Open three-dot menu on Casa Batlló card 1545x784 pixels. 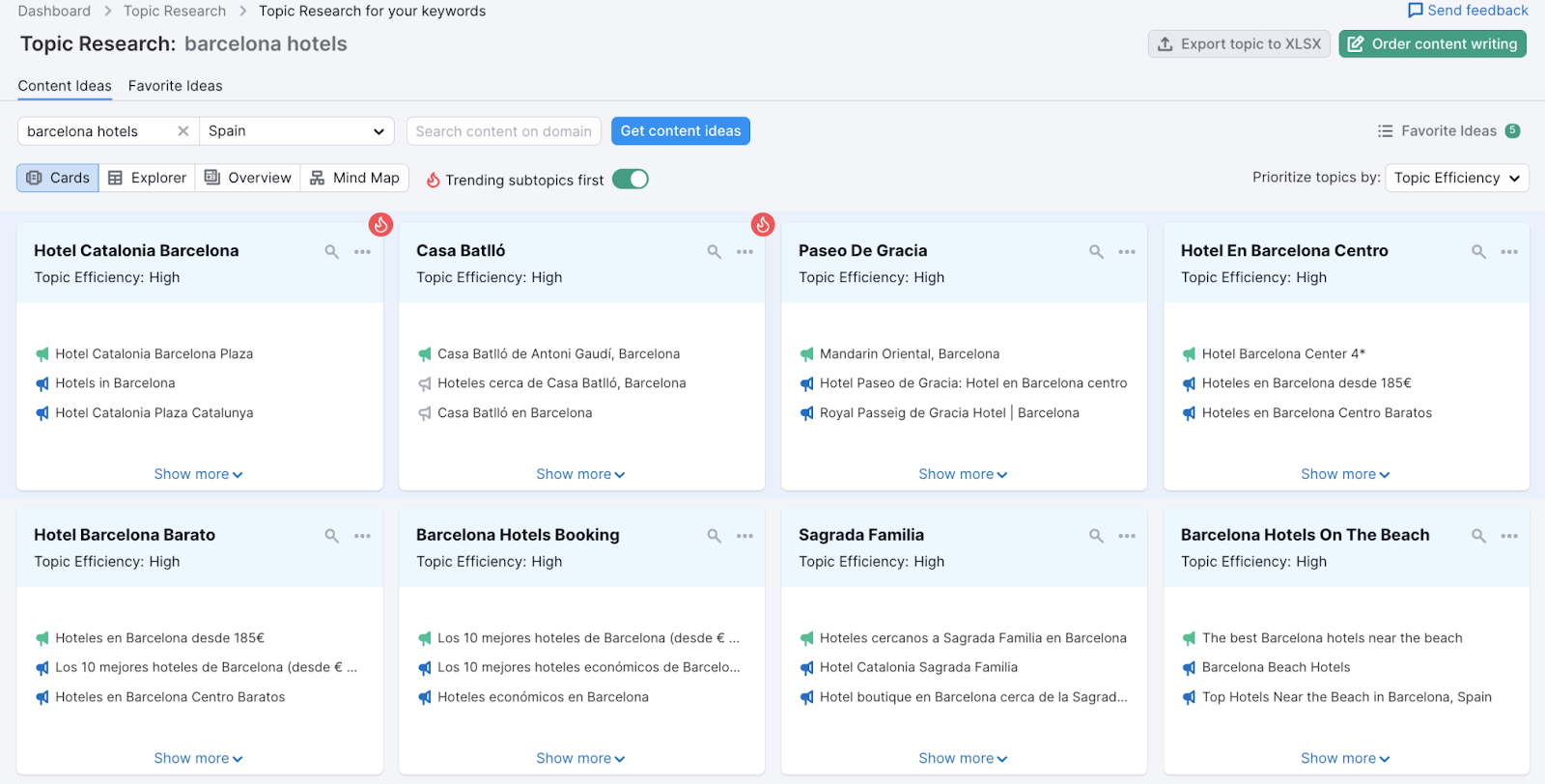[744, 252]
